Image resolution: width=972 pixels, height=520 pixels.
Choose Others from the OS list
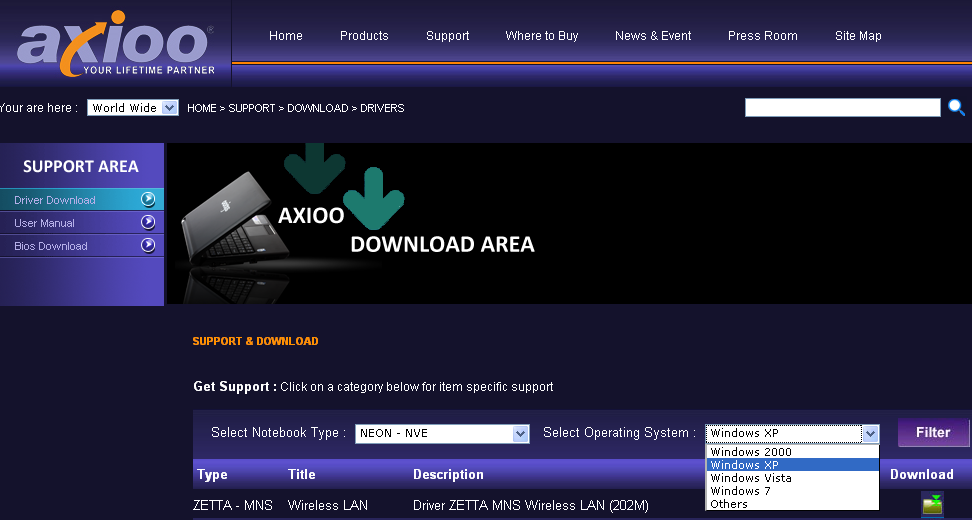click(x=792, y=504)
